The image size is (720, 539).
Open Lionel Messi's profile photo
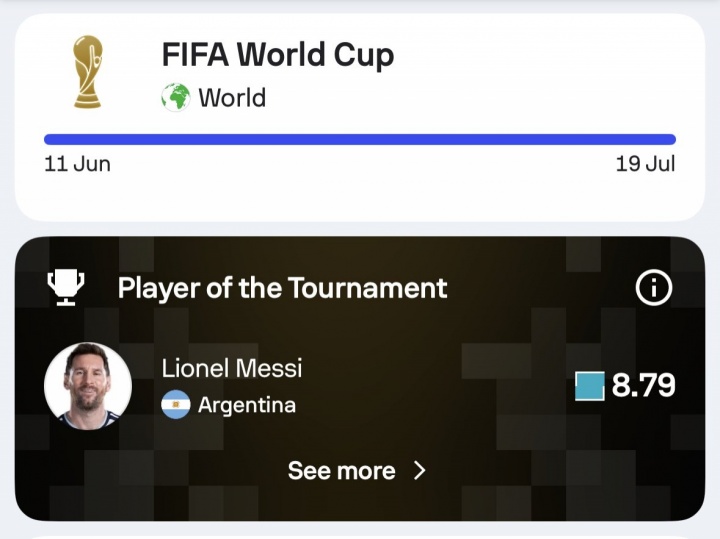tap(88, 386)
